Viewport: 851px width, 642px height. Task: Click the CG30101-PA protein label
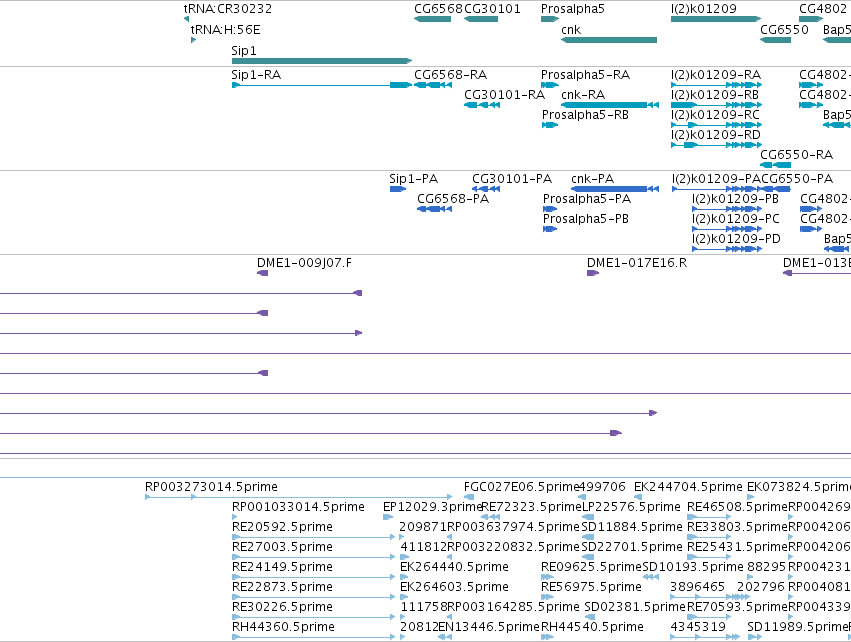coord(512,179)
